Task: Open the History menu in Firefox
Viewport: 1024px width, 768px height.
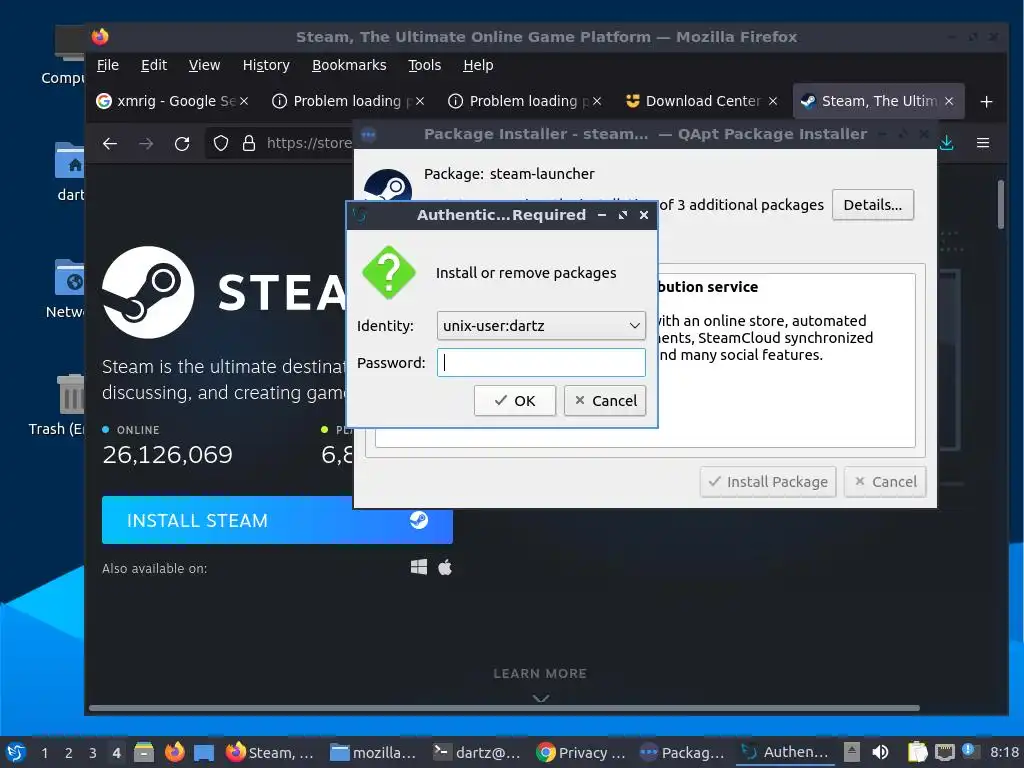Action: (x=266, y=65)
